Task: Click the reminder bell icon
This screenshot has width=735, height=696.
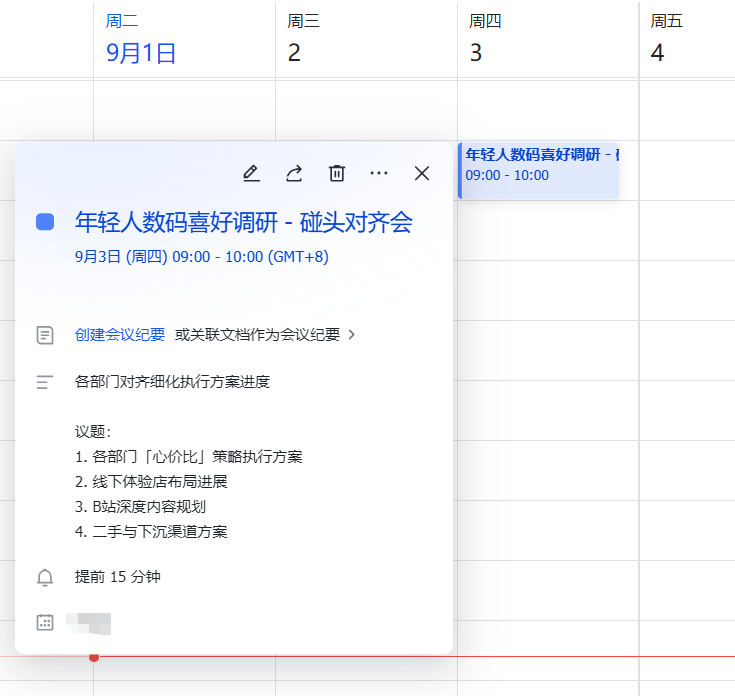Action: (x=45, y=577)
